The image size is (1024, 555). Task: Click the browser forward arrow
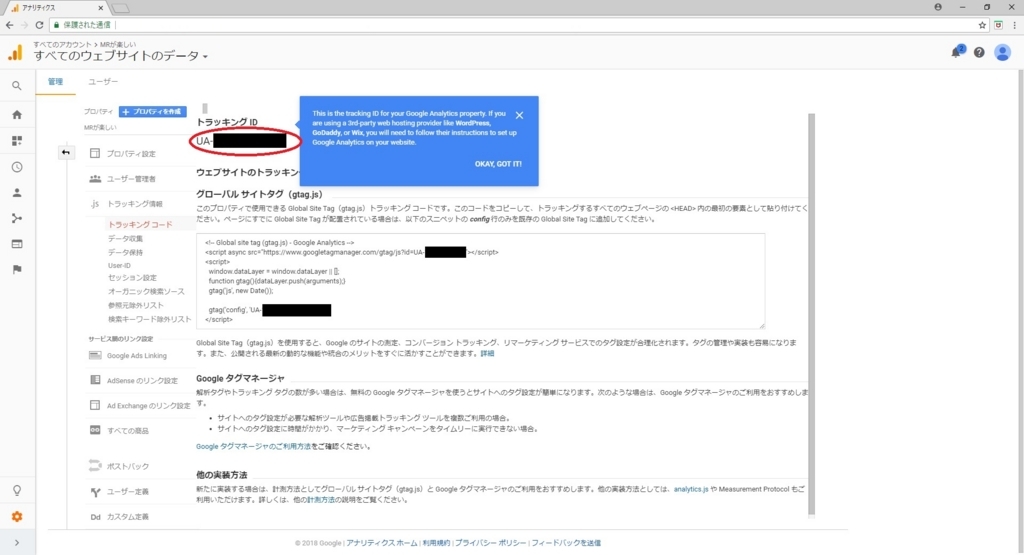[x=24, y=25]
